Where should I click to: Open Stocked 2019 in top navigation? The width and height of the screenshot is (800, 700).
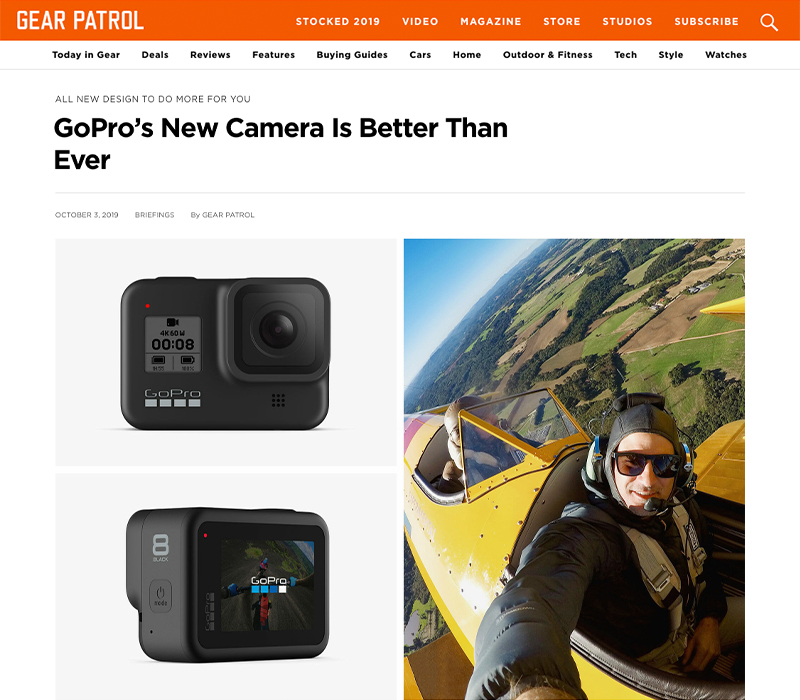338,21
